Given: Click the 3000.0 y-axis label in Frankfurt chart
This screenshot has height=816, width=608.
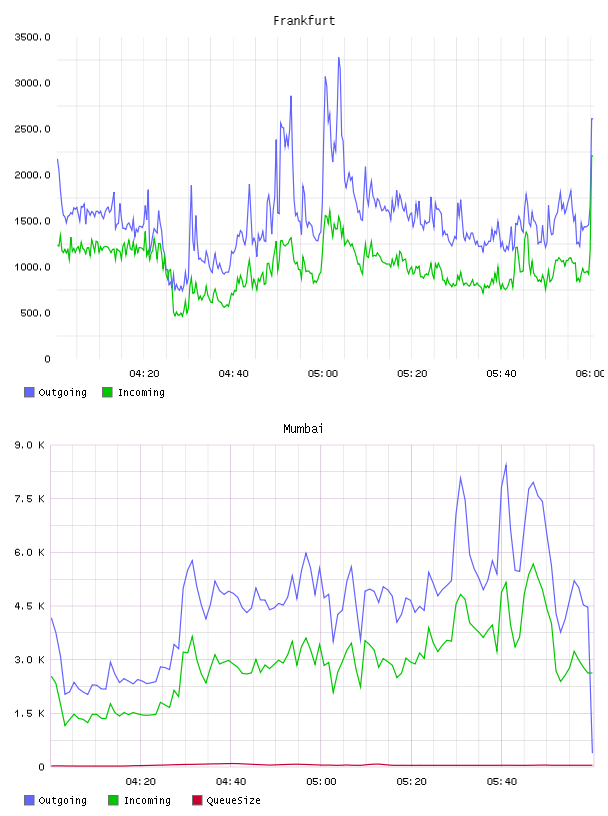Looking at the screenshot, I should tap(33, 83).
